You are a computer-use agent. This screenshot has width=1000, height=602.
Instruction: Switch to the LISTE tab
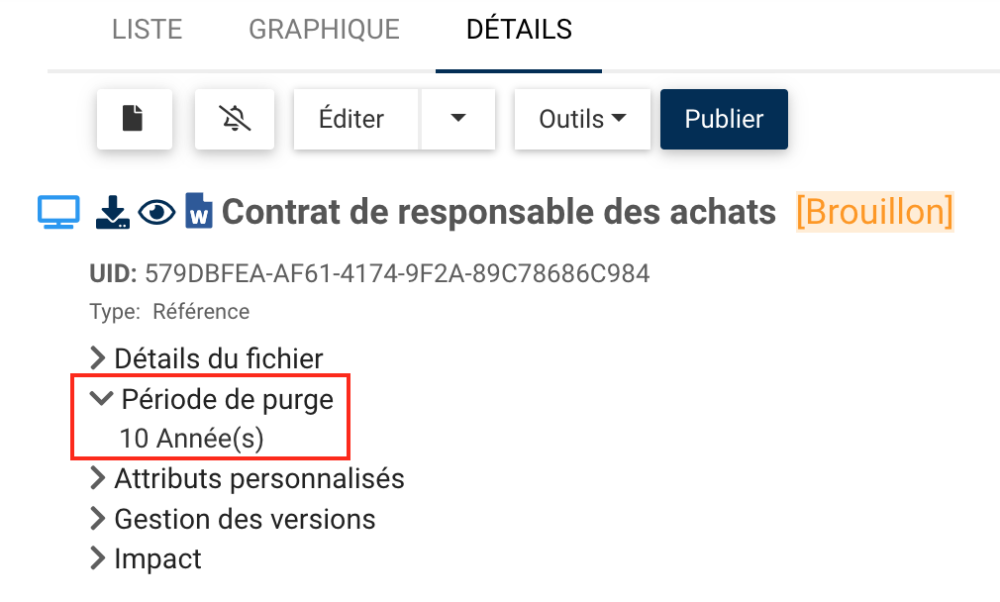tap(147, 29)
